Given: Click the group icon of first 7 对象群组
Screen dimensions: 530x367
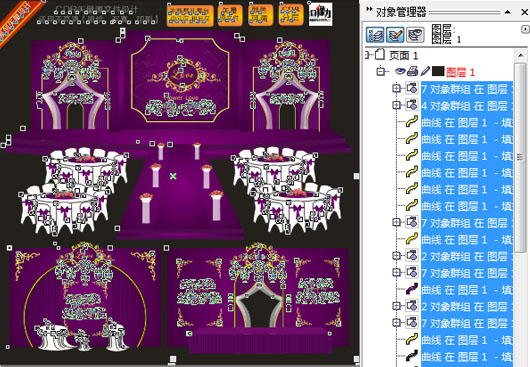Looking at the screenshot, I should pos(412,88).
